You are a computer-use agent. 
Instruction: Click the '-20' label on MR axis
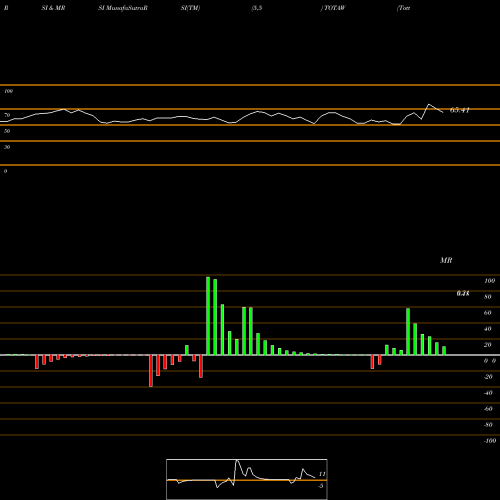point(488,377)
